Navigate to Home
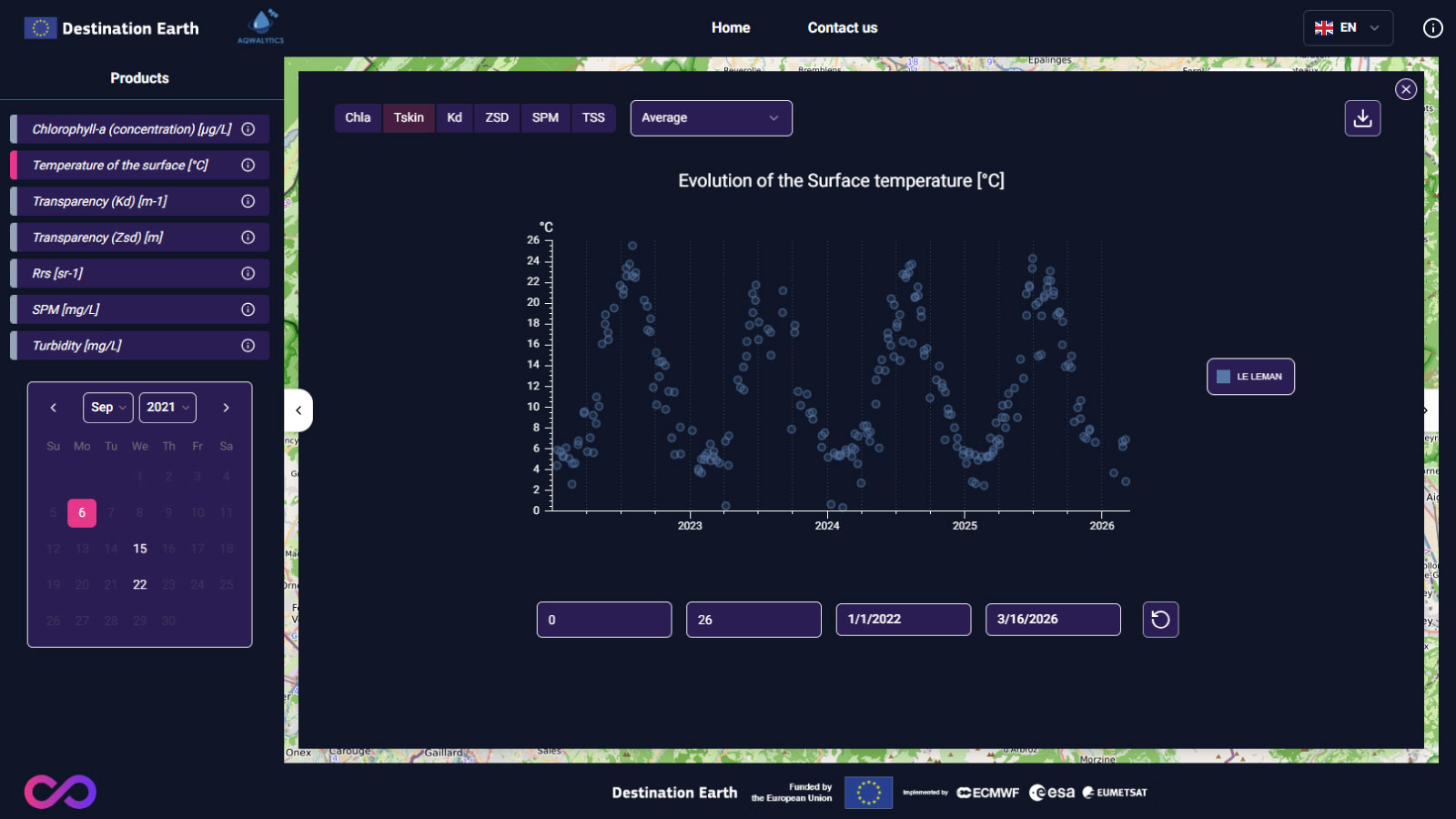The image size is (1456, 819). pyautogui.click(x=731, y=27)
